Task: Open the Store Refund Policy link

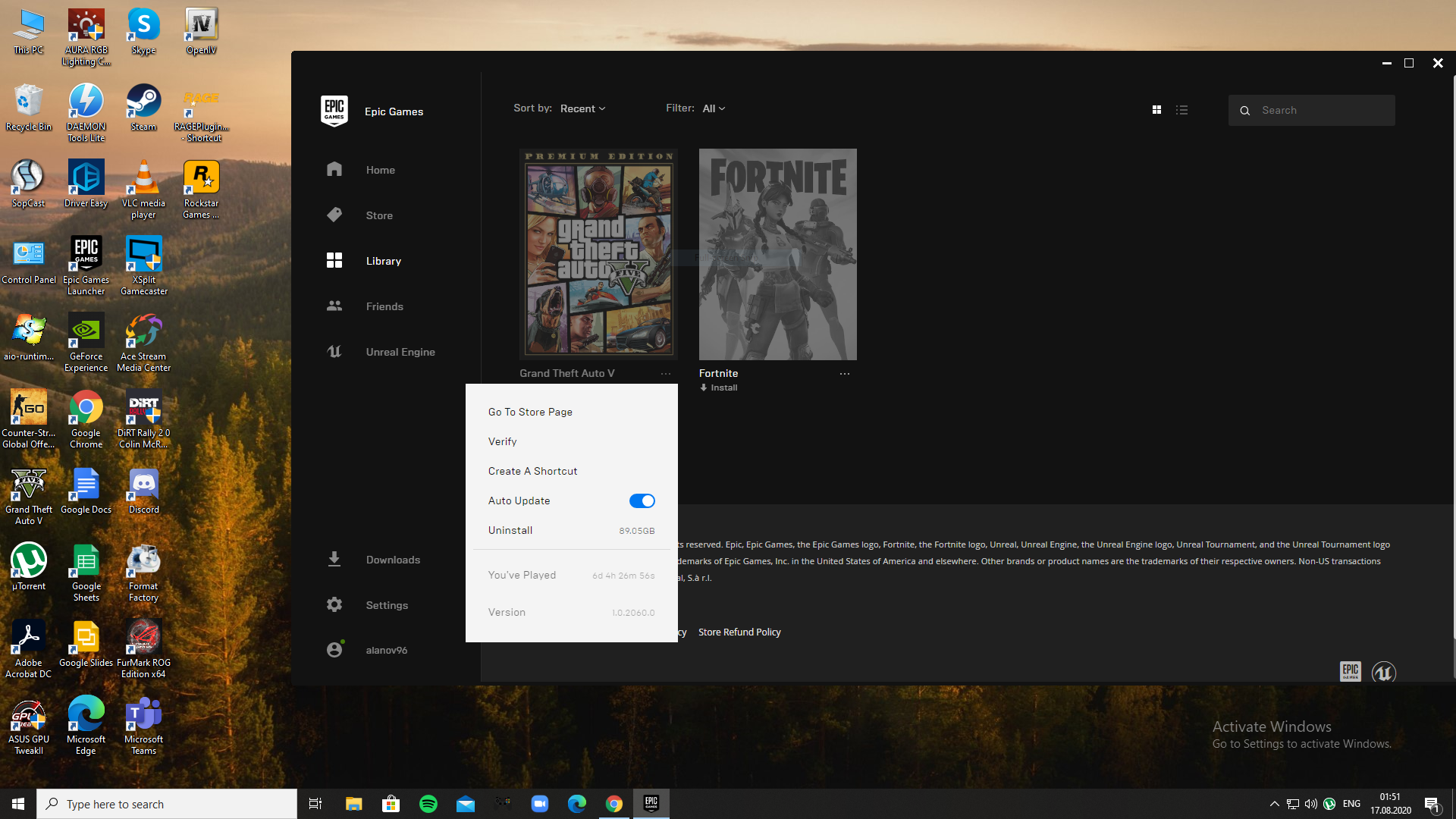Action: click(739, 632)
